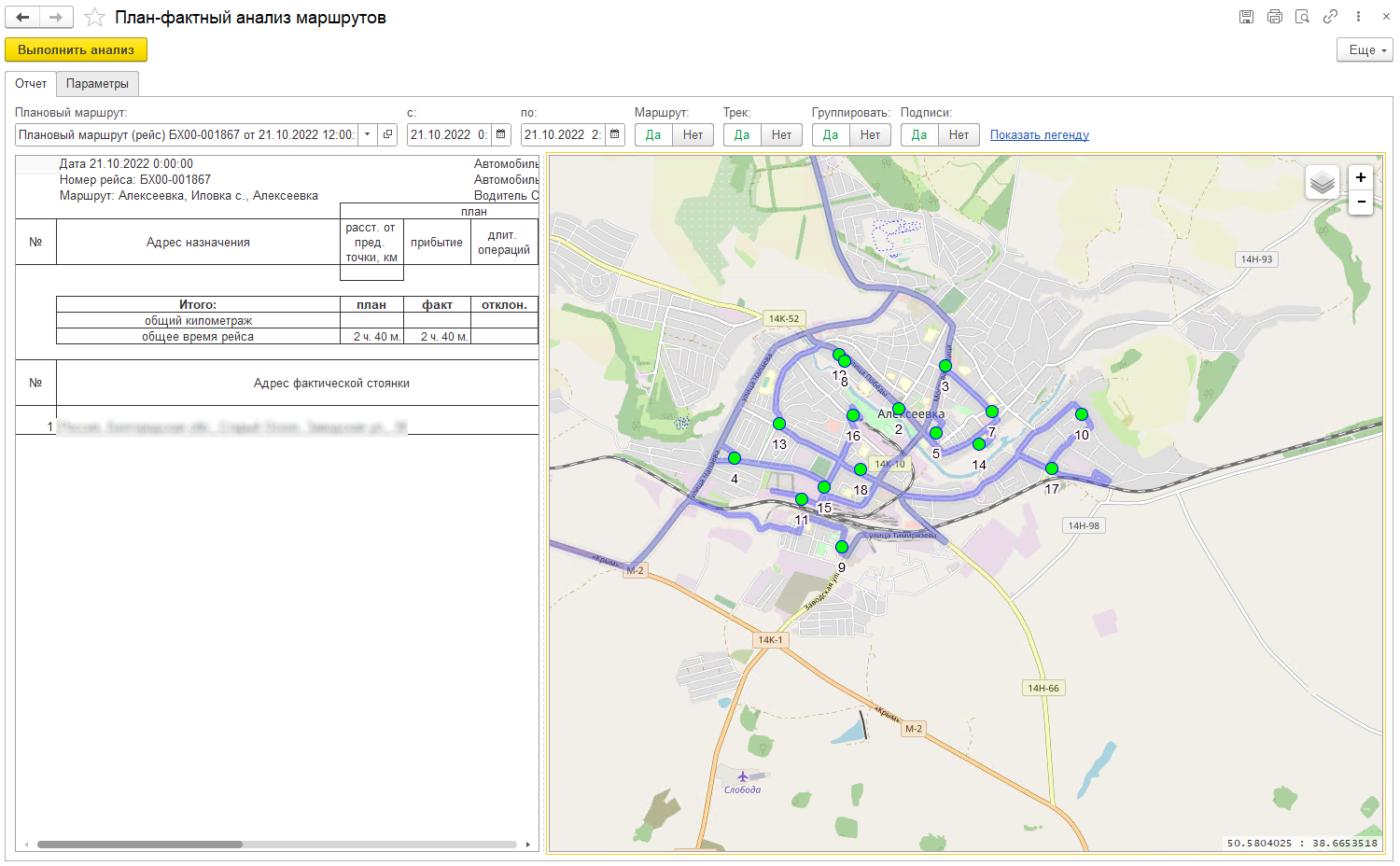This screenshot has height=866, width=1400.
Task: Click the save icon in top-right toolbar
Action: (x=1246, y=17)
